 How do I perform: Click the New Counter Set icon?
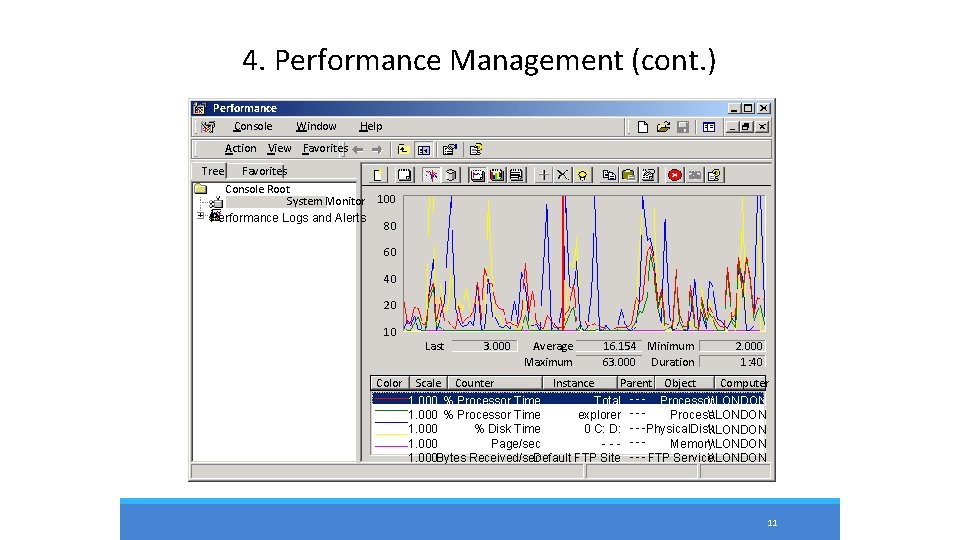[x=379, y=175]
